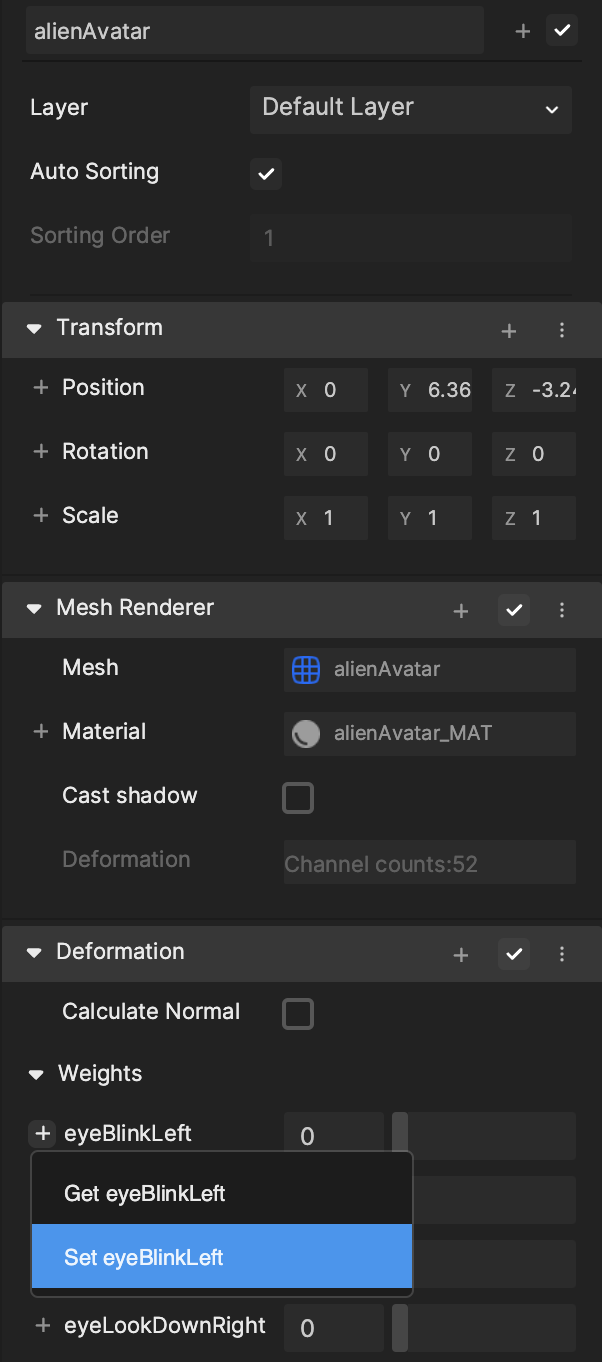Open the Default Layer dropdown
Image resolution: width=602 pixels, height=1362 pixels.
click(x=410, y=108)
